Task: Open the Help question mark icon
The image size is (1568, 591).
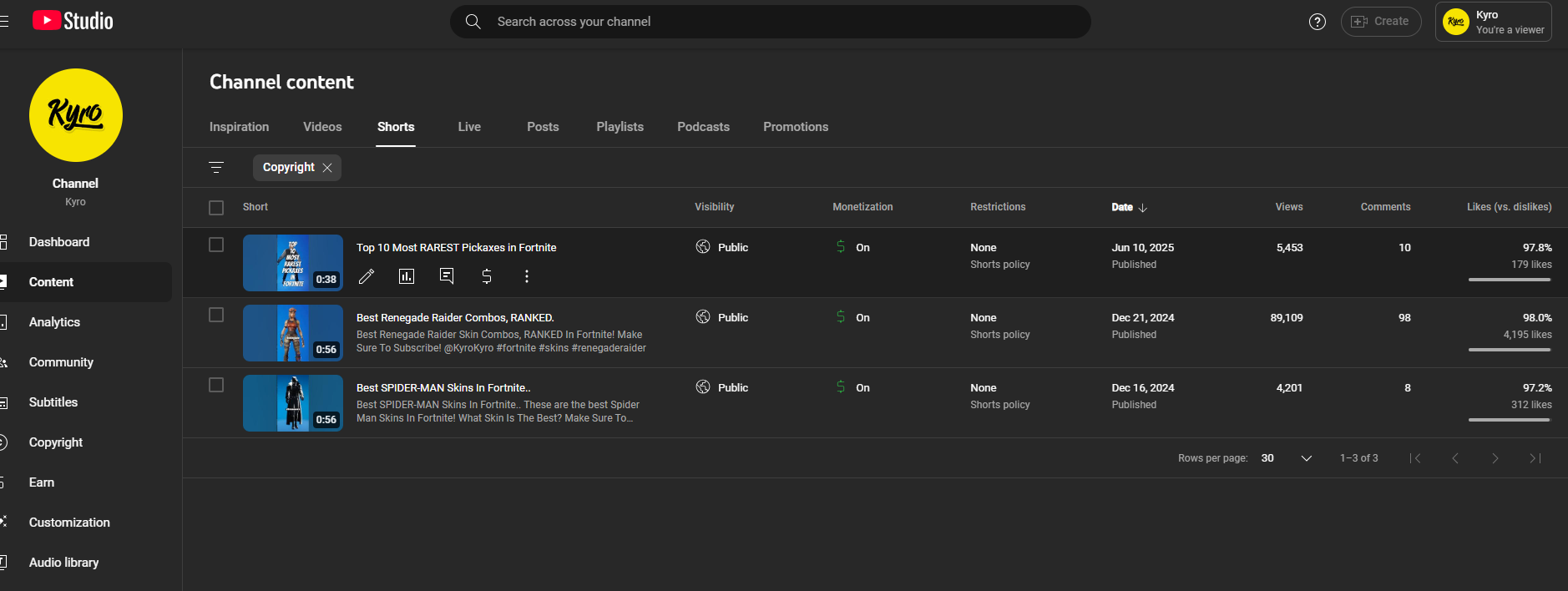Action: (1318, 22)
